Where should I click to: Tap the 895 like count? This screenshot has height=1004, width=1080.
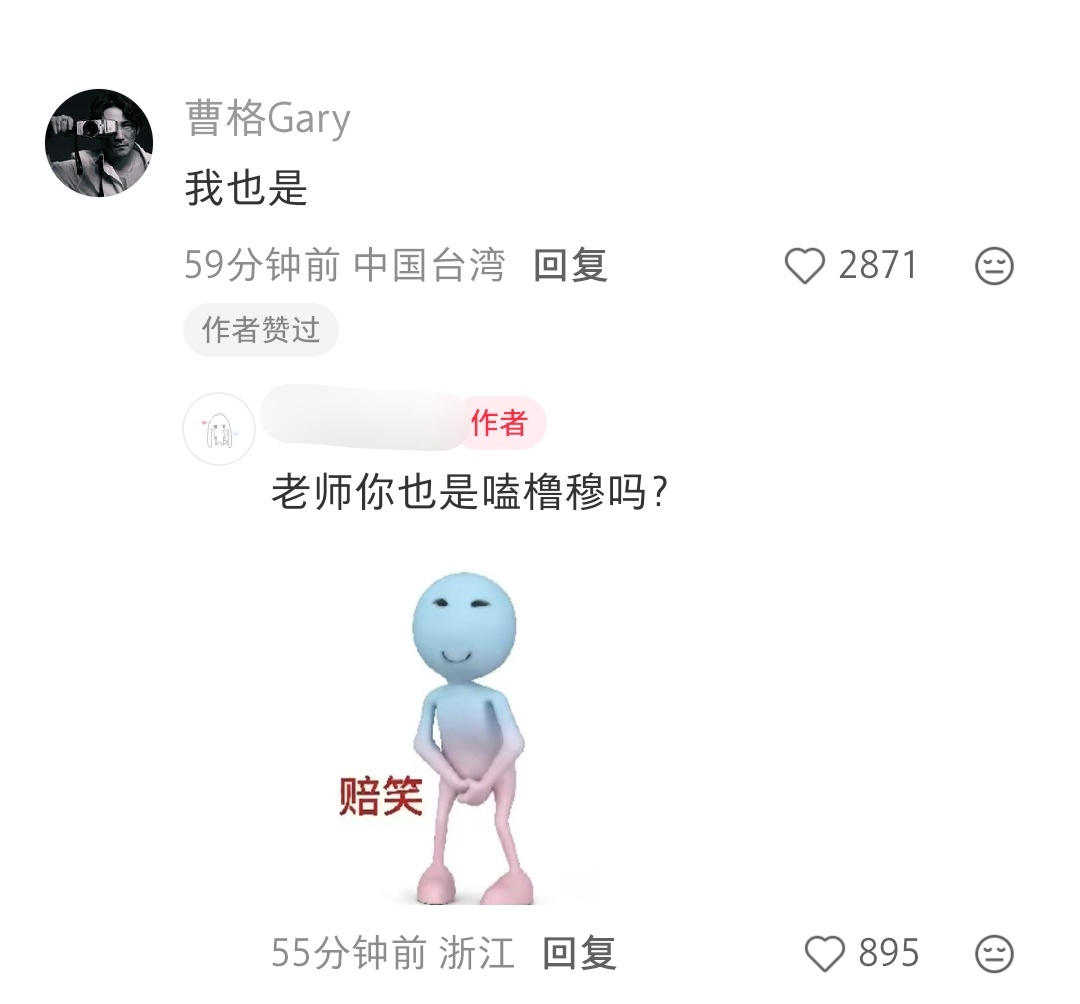click(889, 953)
